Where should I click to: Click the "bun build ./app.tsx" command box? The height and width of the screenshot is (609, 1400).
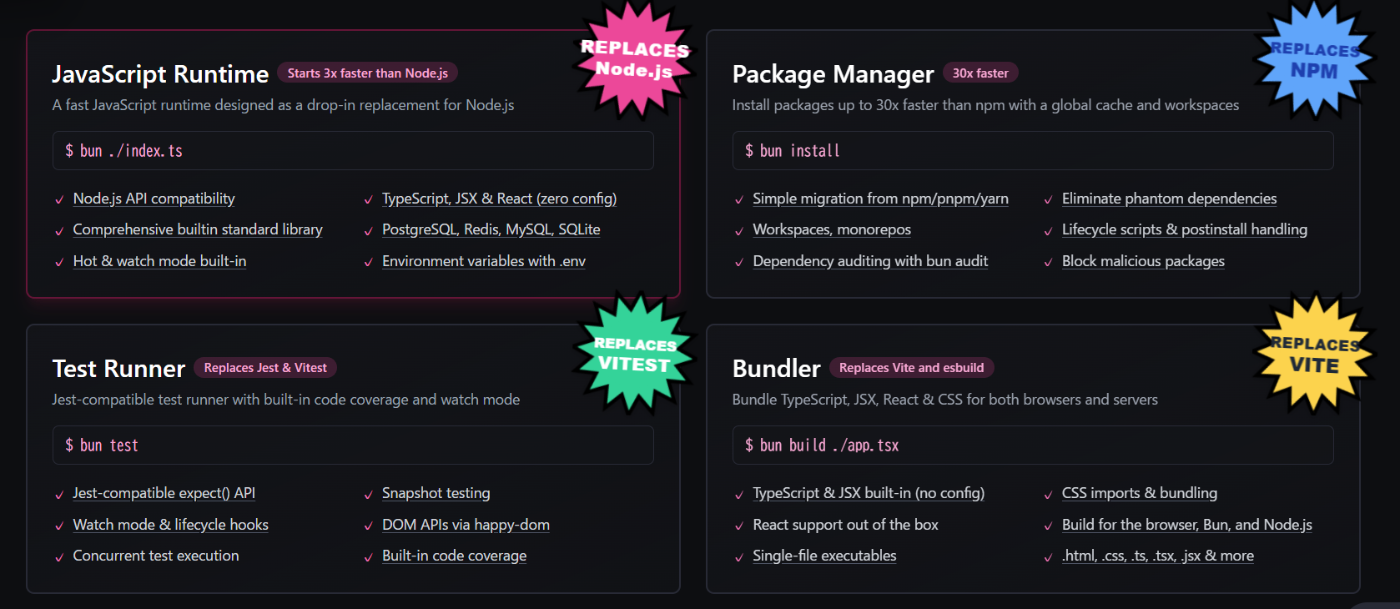coord(1033,445)
